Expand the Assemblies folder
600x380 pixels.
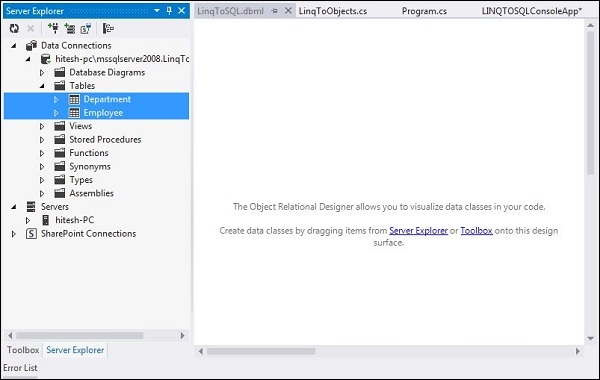click(x=42, y=193)
